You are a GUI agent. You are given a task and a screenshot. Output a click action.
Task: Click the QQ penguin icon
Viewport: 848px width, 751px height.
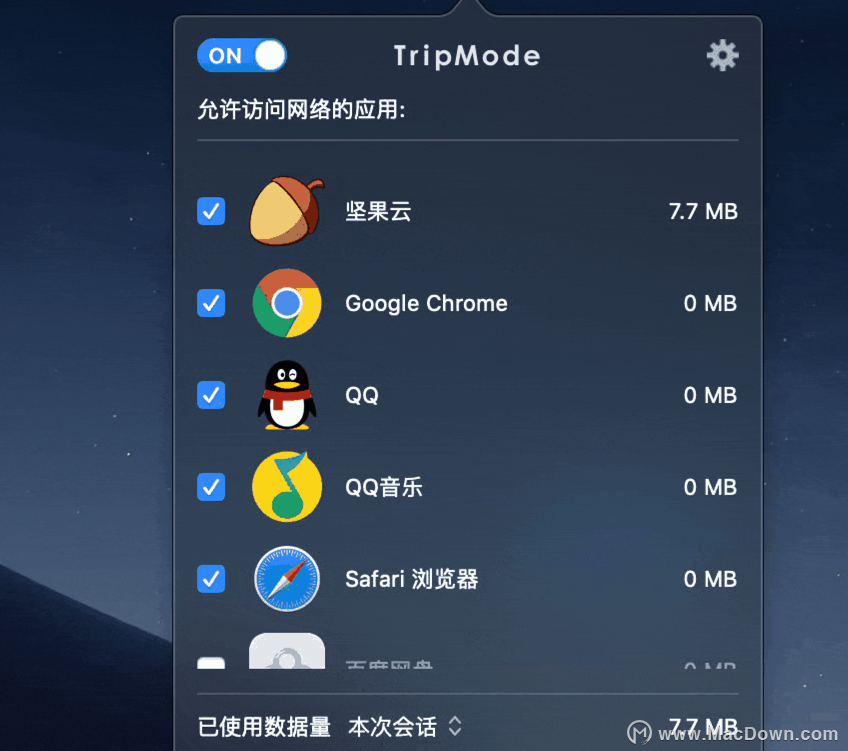[x=287, y=395]
